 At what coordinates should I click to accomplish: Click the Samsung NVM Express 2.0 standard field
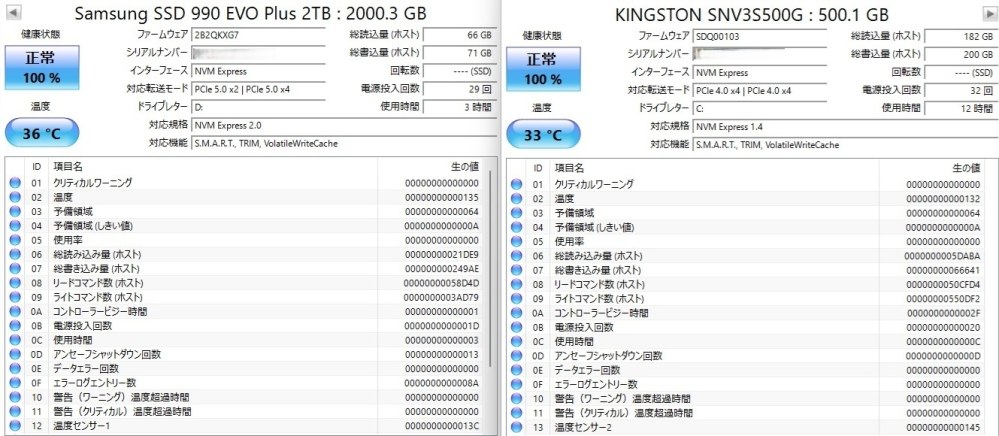(343, 125)
